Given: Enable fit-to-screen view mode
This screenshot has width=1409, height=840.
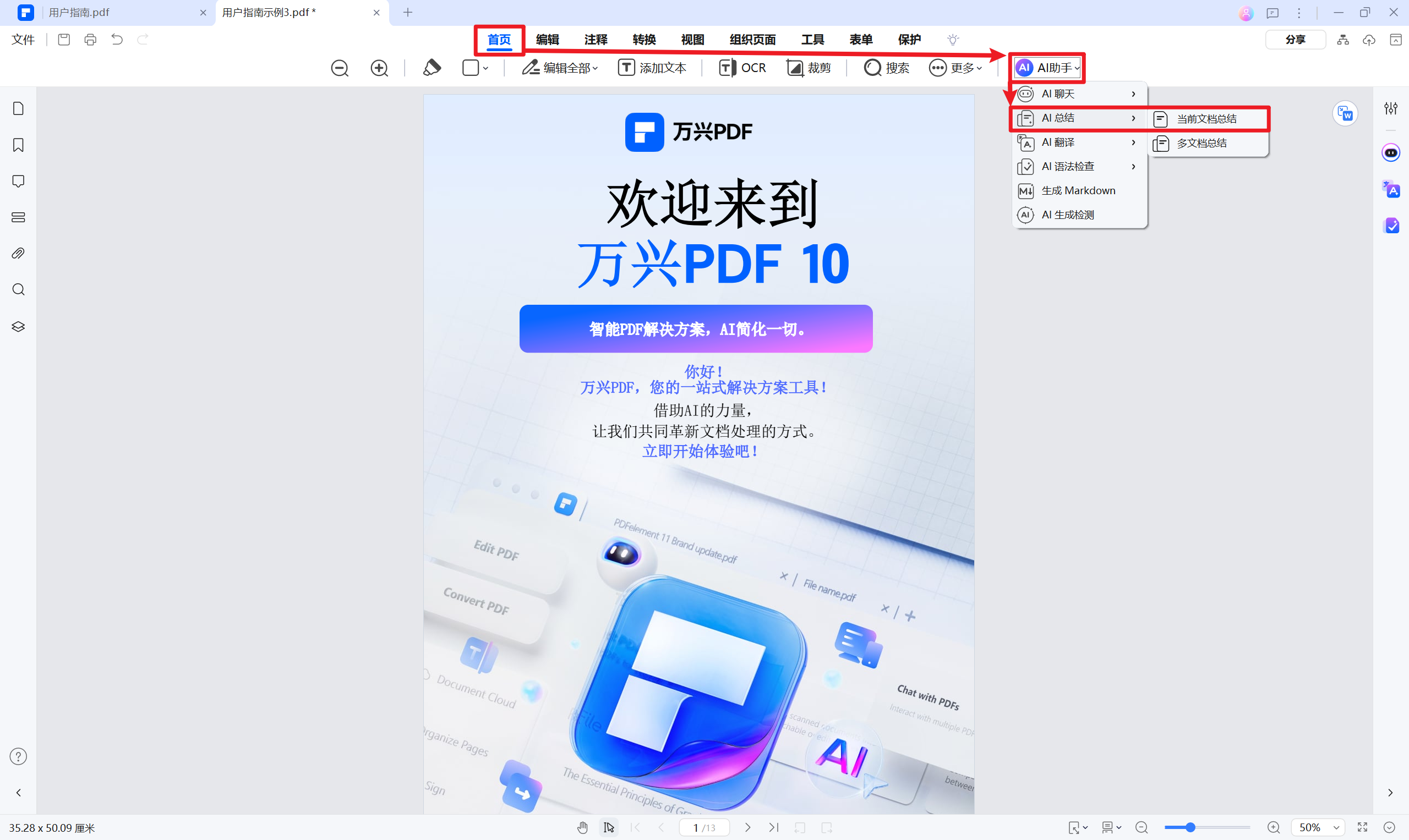Looking at the screenshot, I should pos(1363,827).
